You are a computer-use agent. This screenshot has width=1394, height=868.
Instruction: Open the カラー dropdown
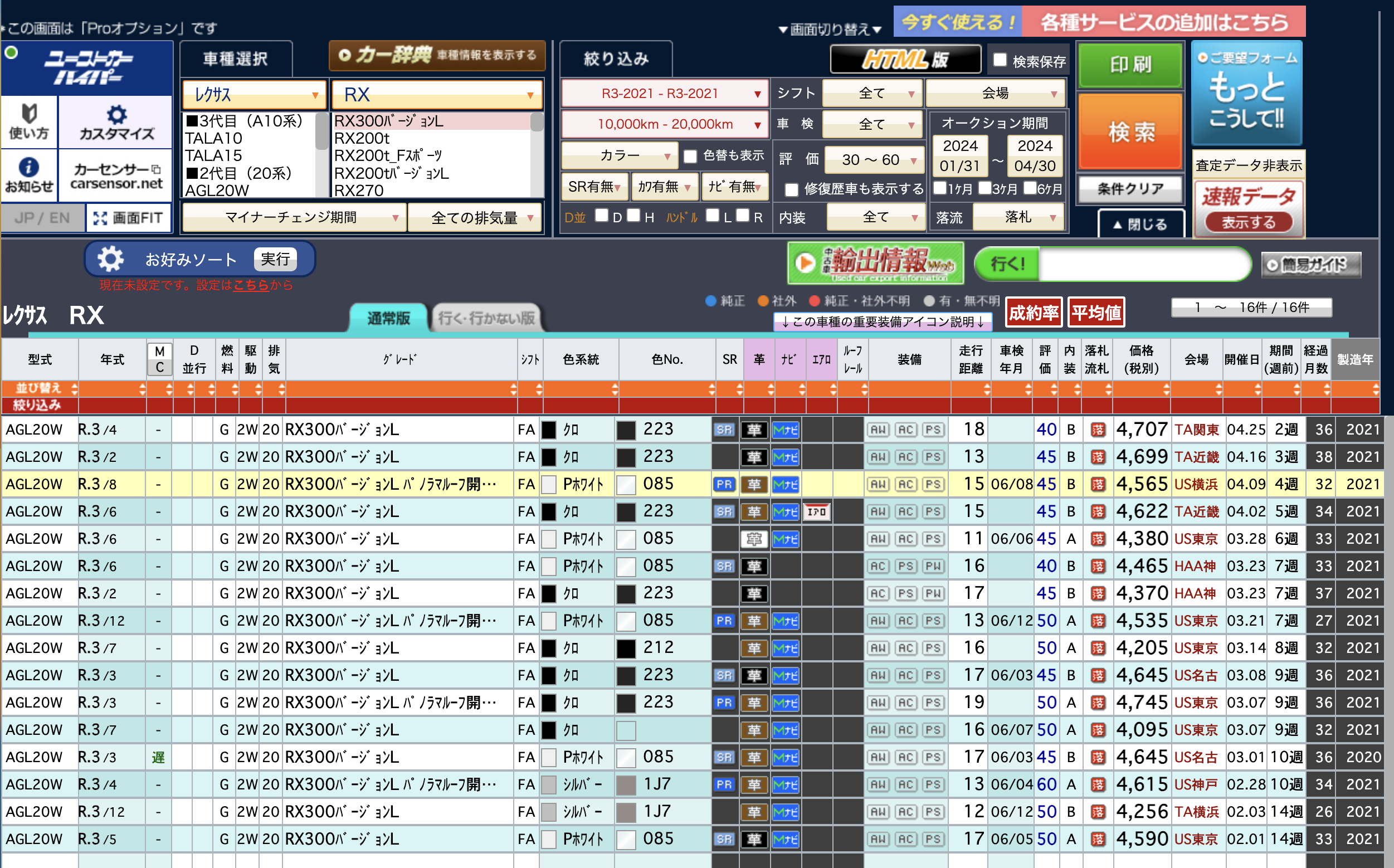click(x=620, y=155)
